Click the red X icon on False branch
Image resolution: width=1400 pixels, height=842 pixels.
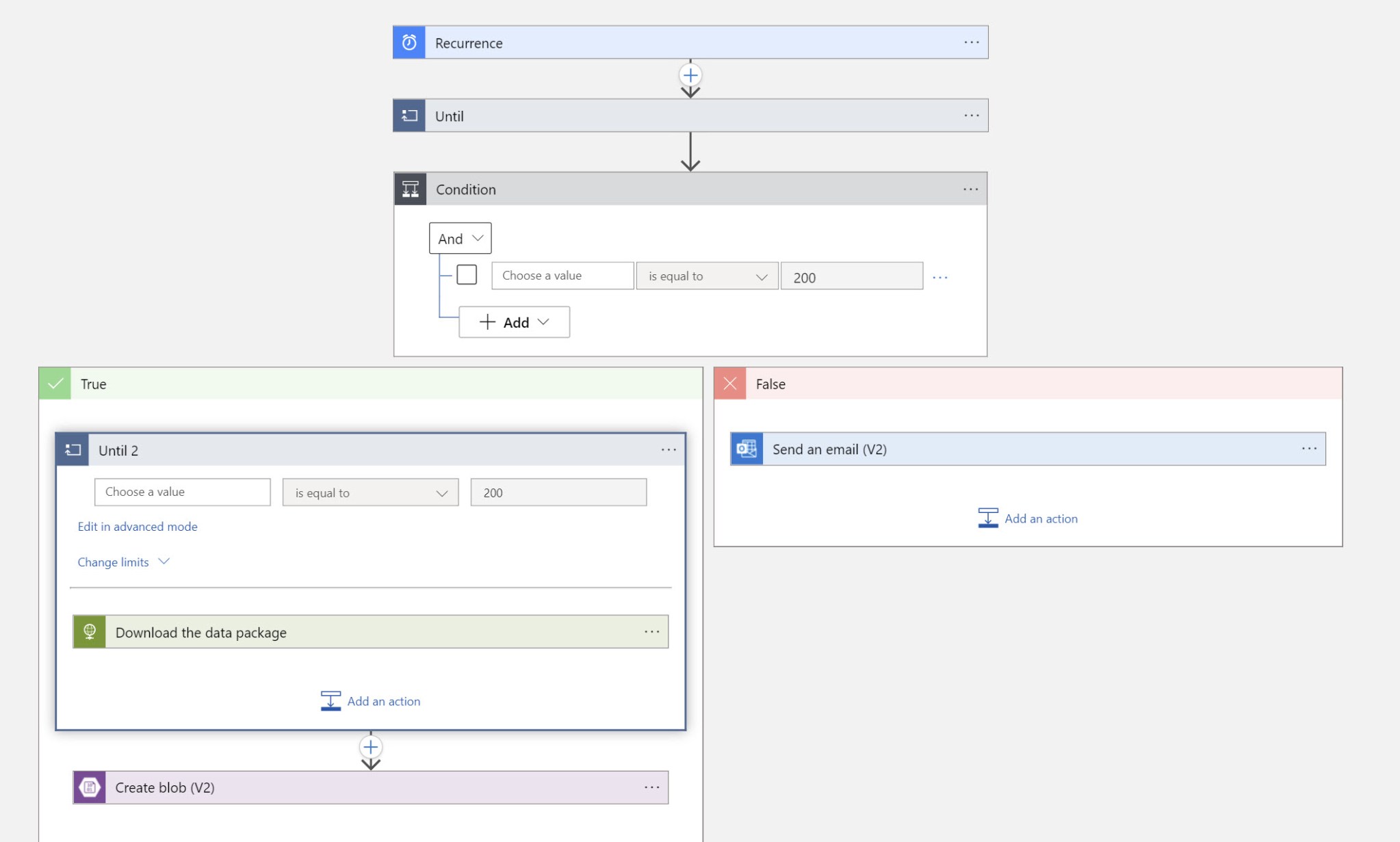[729, 384]
